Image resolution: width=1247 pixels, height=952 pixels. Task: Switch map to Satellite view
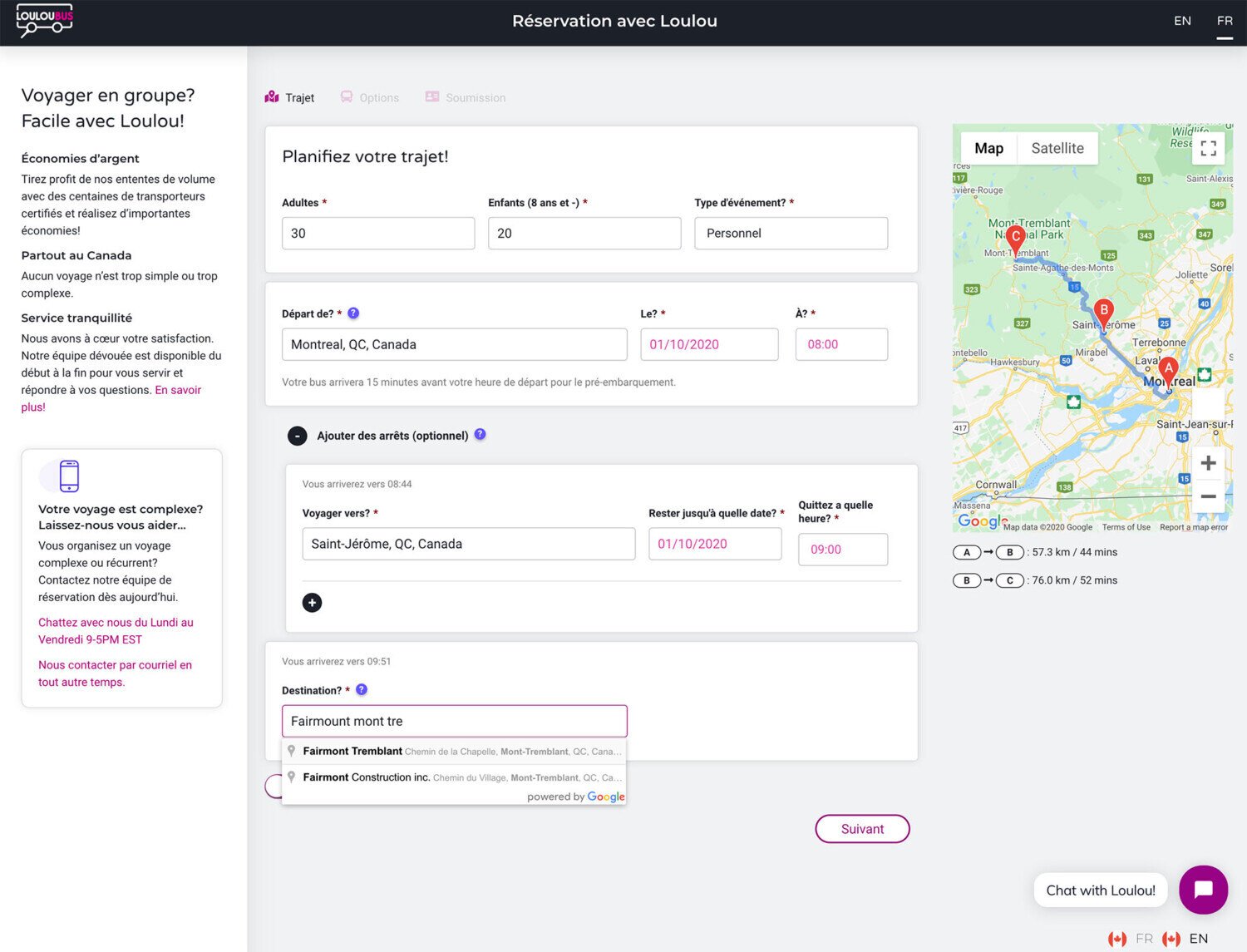(1057, 148)
